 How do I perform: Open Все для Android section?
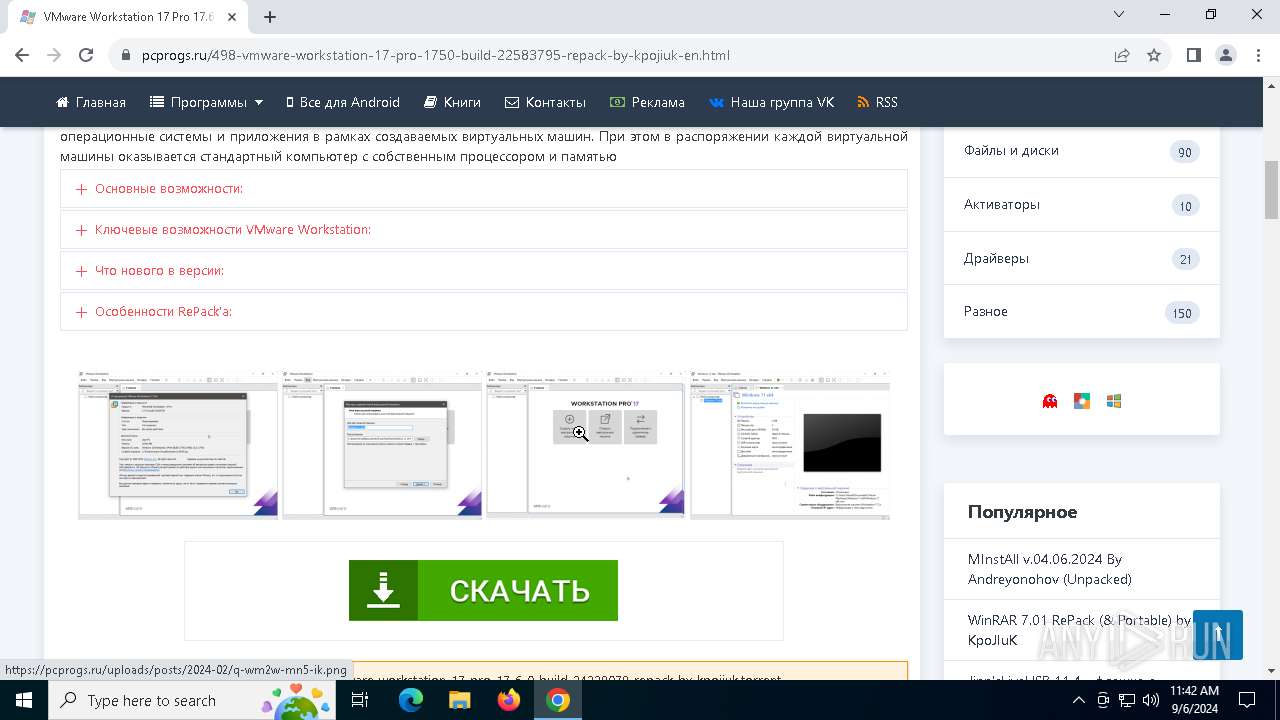342,102
